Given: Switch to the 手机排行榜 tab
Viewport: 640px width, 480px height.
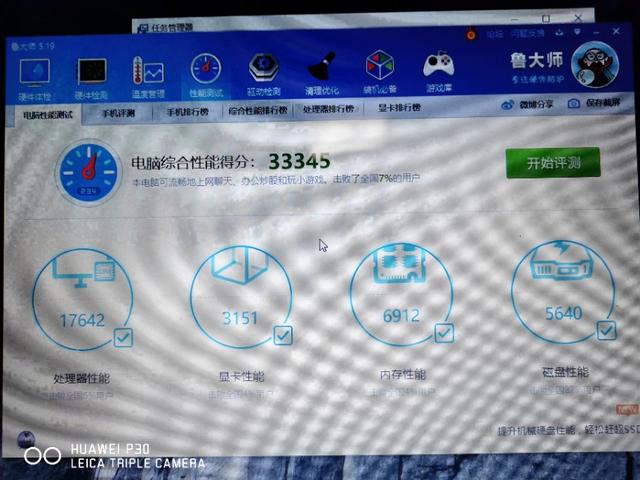Looking at the screenshot, I should (x=188, y=111).
